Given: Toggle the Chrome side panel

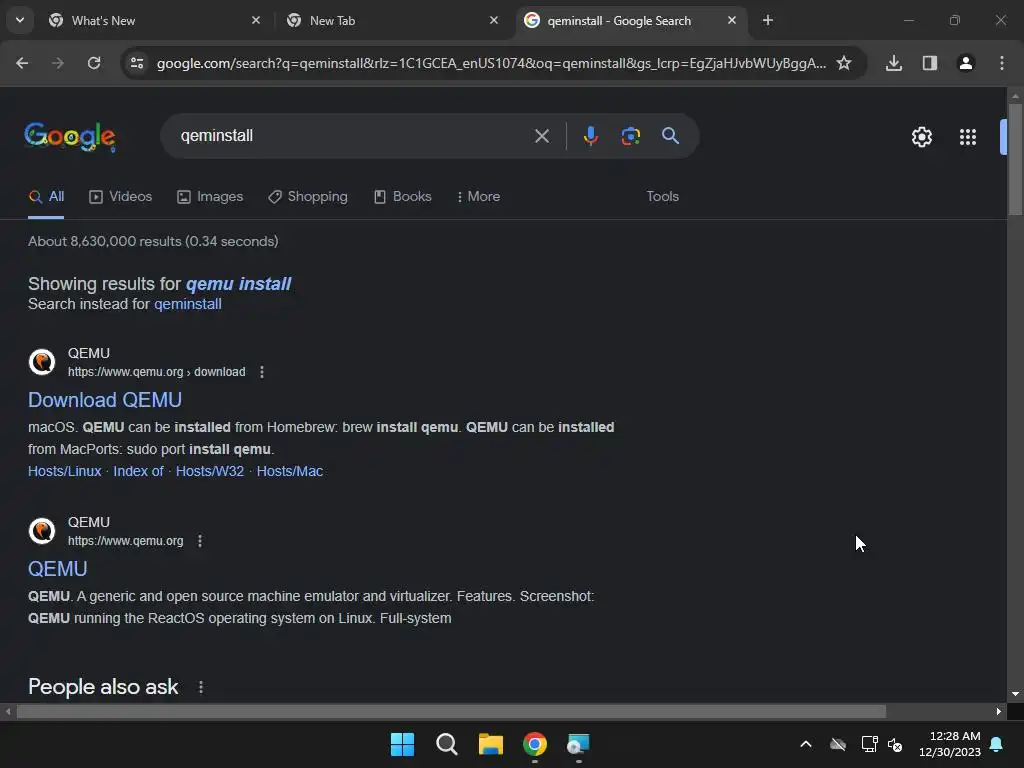Looking at the screenshot, I should click(930, 63).
